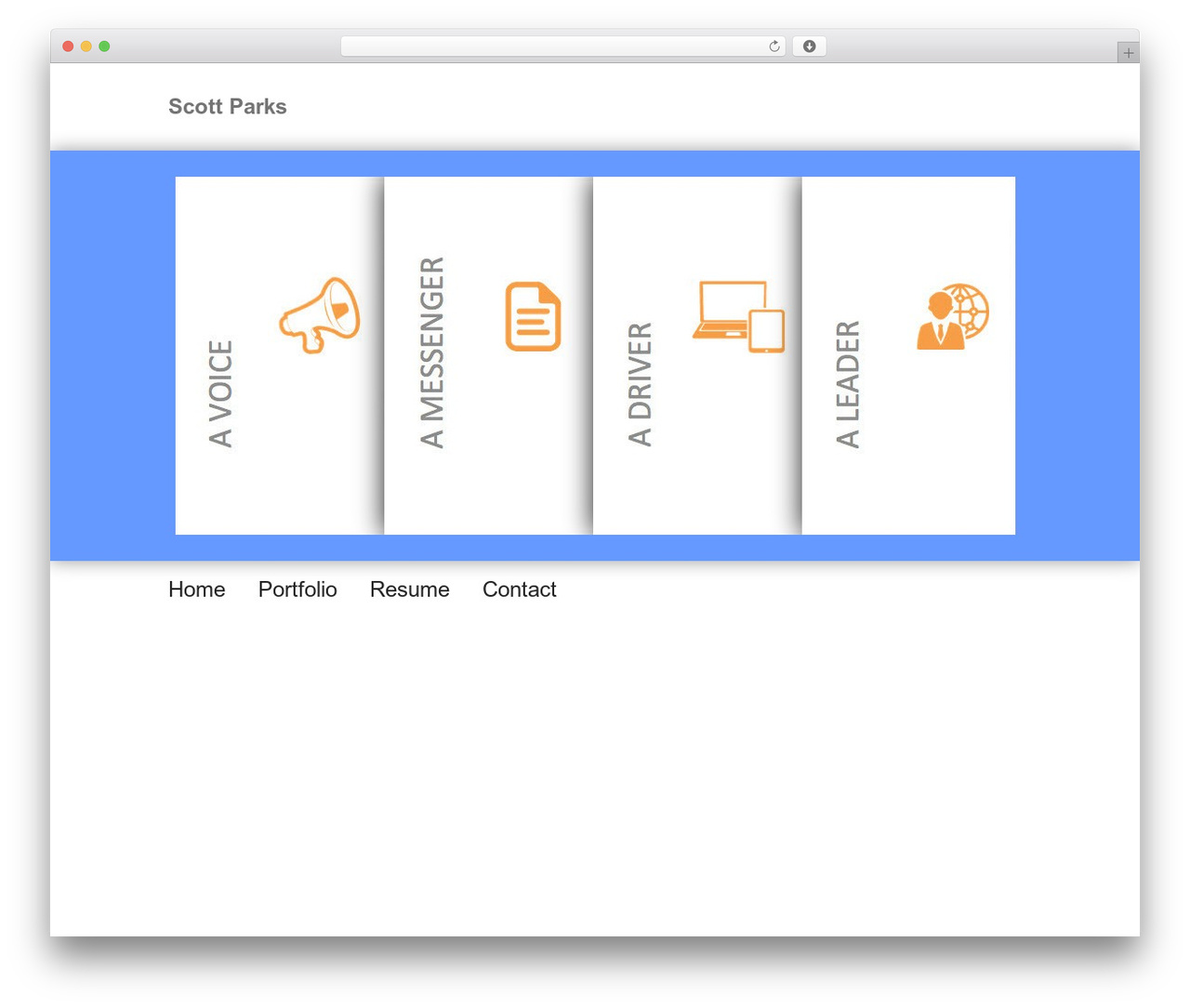This screenshot has width=1190, height=1008.
Task: Navigate to the Contact page
Action: coord(520,590)
